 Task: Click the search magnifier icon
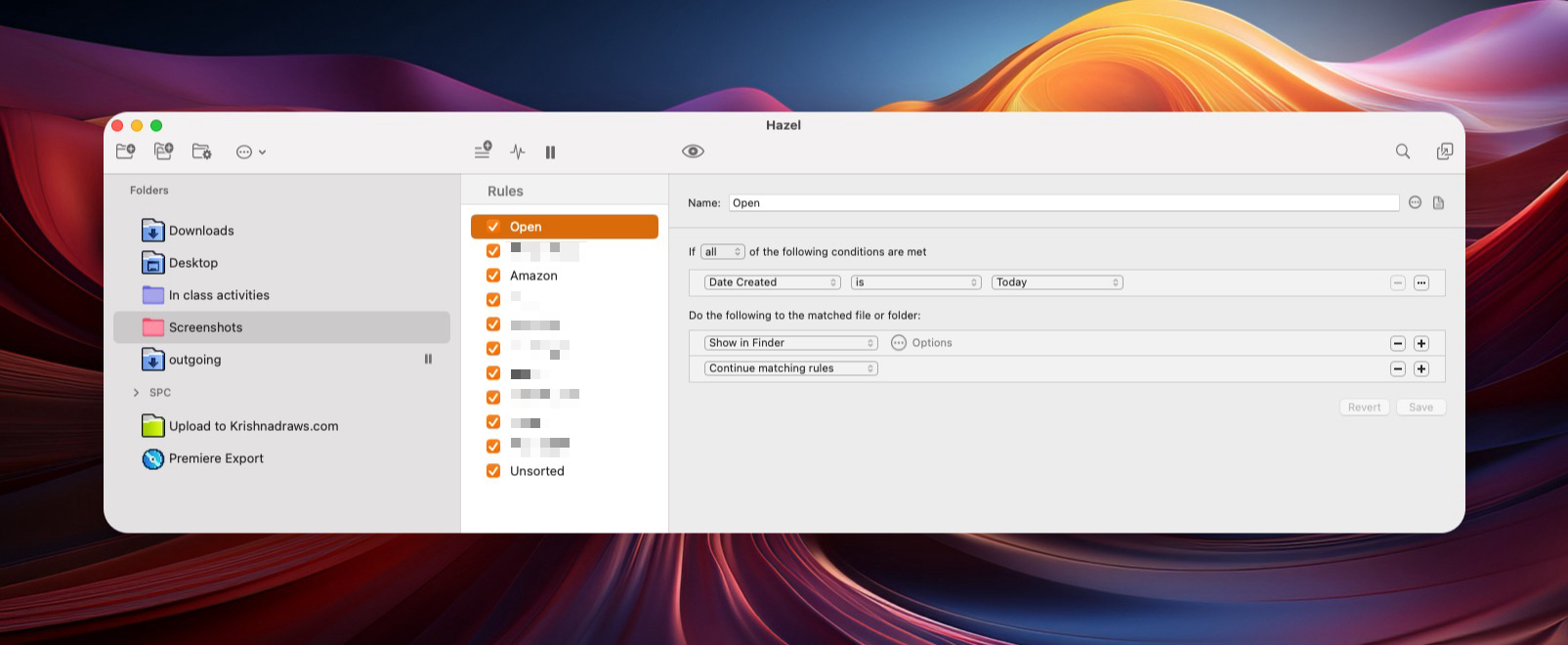pyautogui.click(x=1402, y=151)
